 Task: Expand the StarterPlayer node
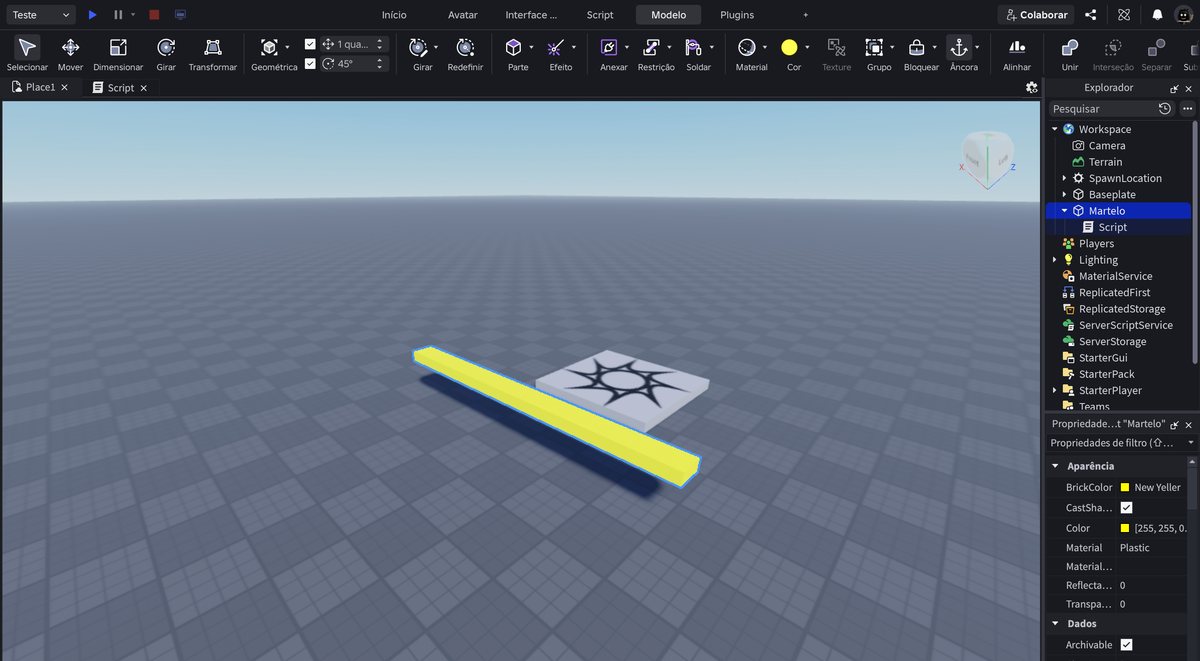pos(1054,390)
